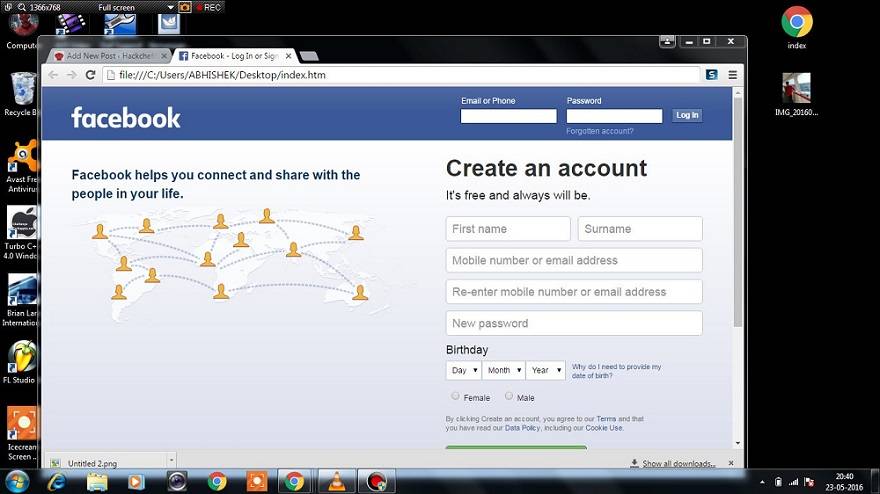Click the New password field
Image resolution: width=880 pixels, height=494 pixels.
pos(574,323)
